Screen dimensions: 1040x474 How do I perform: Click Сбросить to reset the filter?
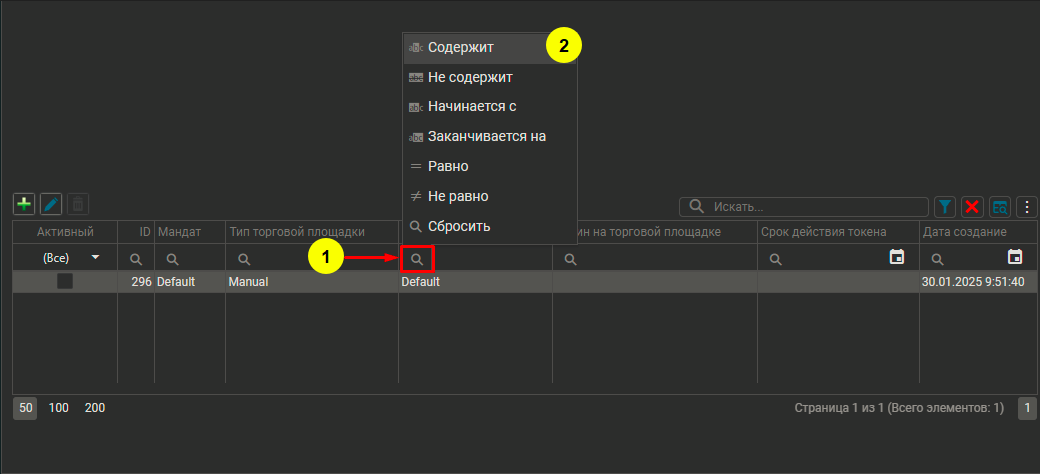click(x=459, y=226)
